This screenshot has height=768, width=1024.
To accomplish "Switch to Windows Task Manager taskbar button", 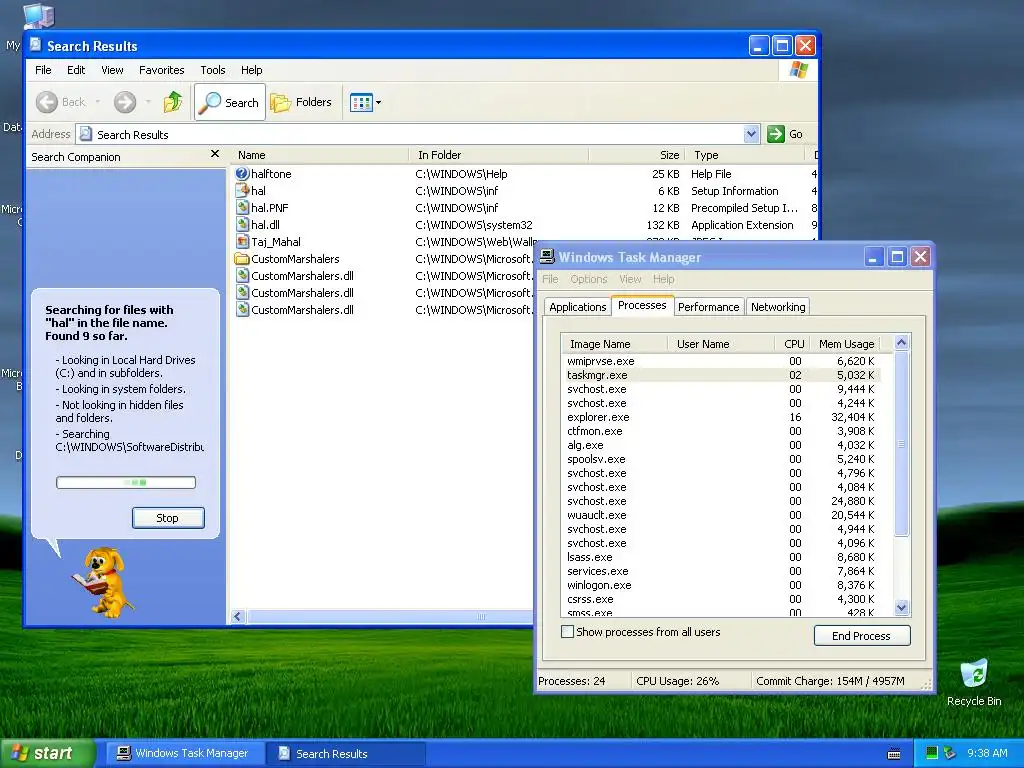I will pyautogui.click(x=184, y=753).
